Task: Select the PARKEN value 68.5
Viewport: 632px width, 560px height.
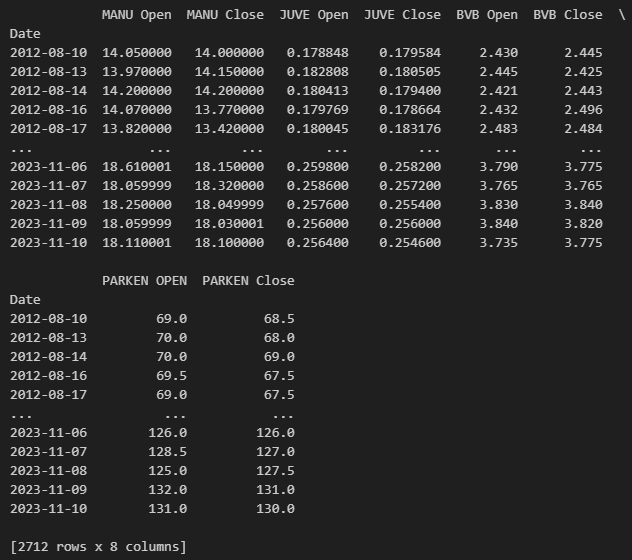Action: pos(279,319)
